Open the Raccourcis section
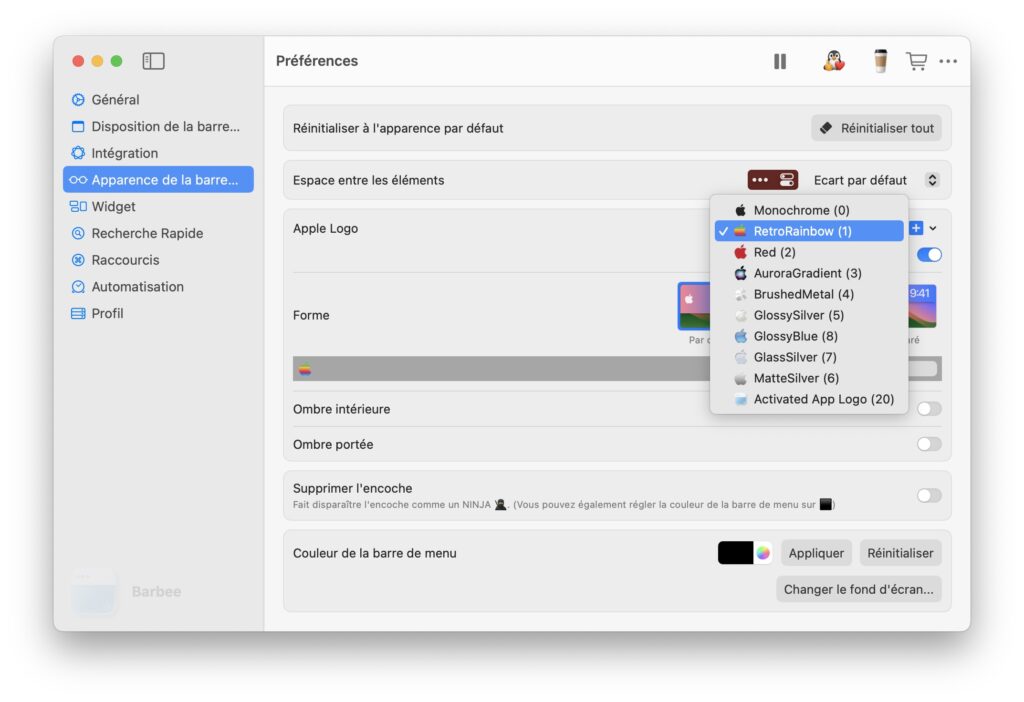1024x702 pixels. 158,260
